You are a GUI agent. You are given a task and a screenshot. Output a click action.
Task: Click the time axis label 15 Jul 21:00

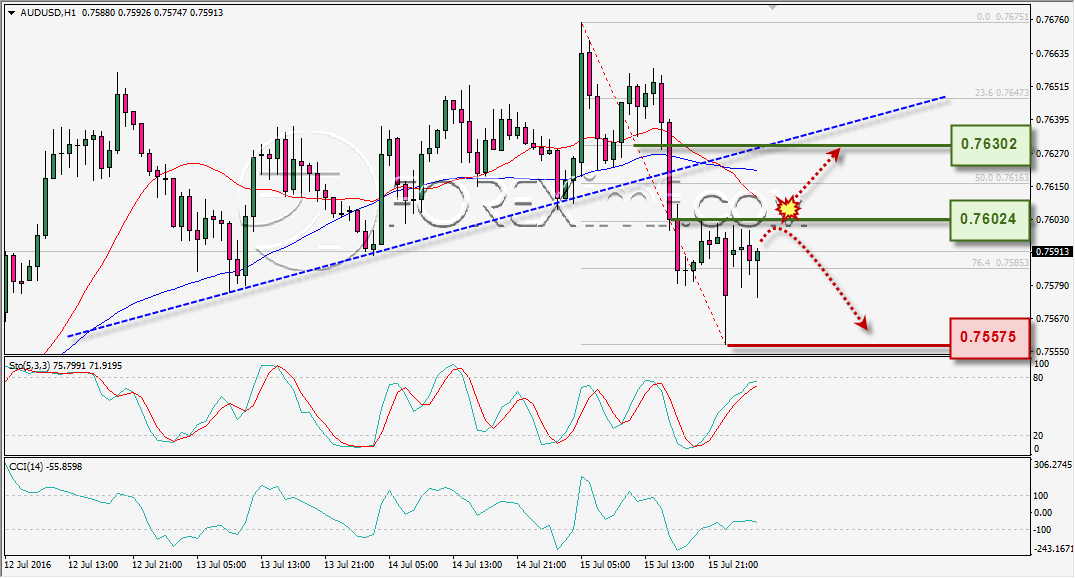tap(733, 565)
